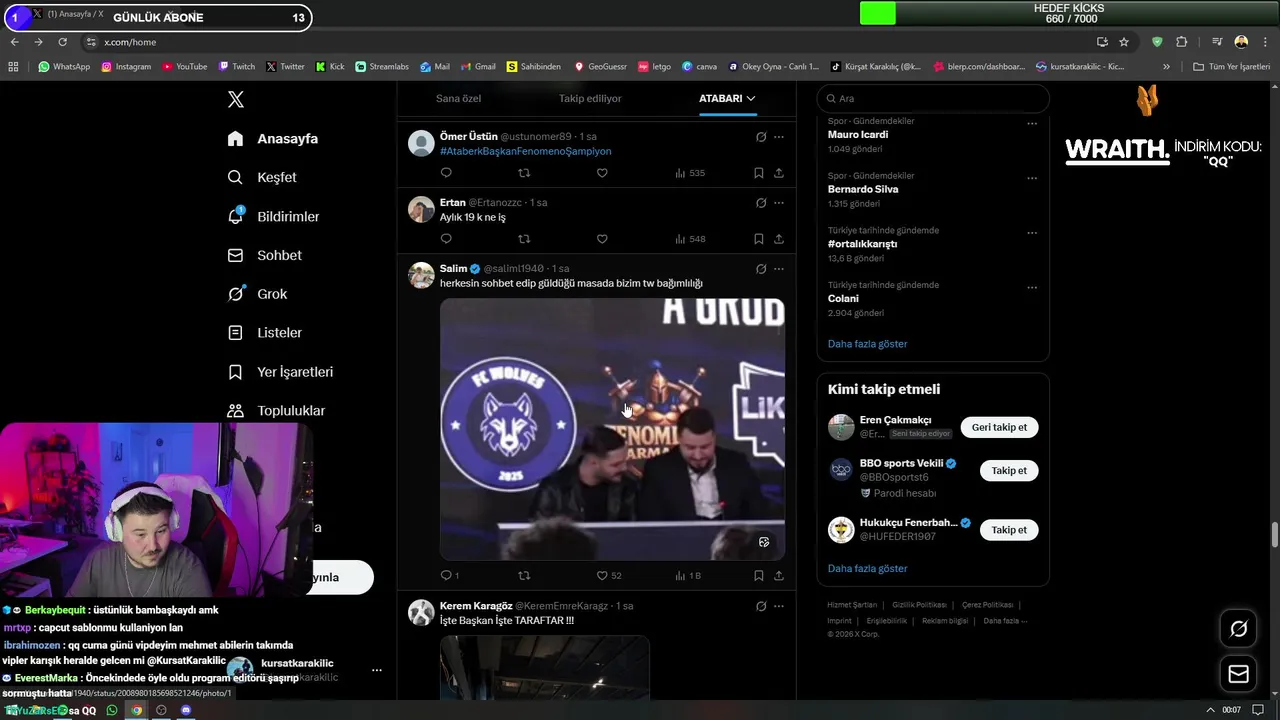Open options for Bernardo Silva trend
Image resolution: width=1280 pixels, height=720 pixels.
[1032, 178]
